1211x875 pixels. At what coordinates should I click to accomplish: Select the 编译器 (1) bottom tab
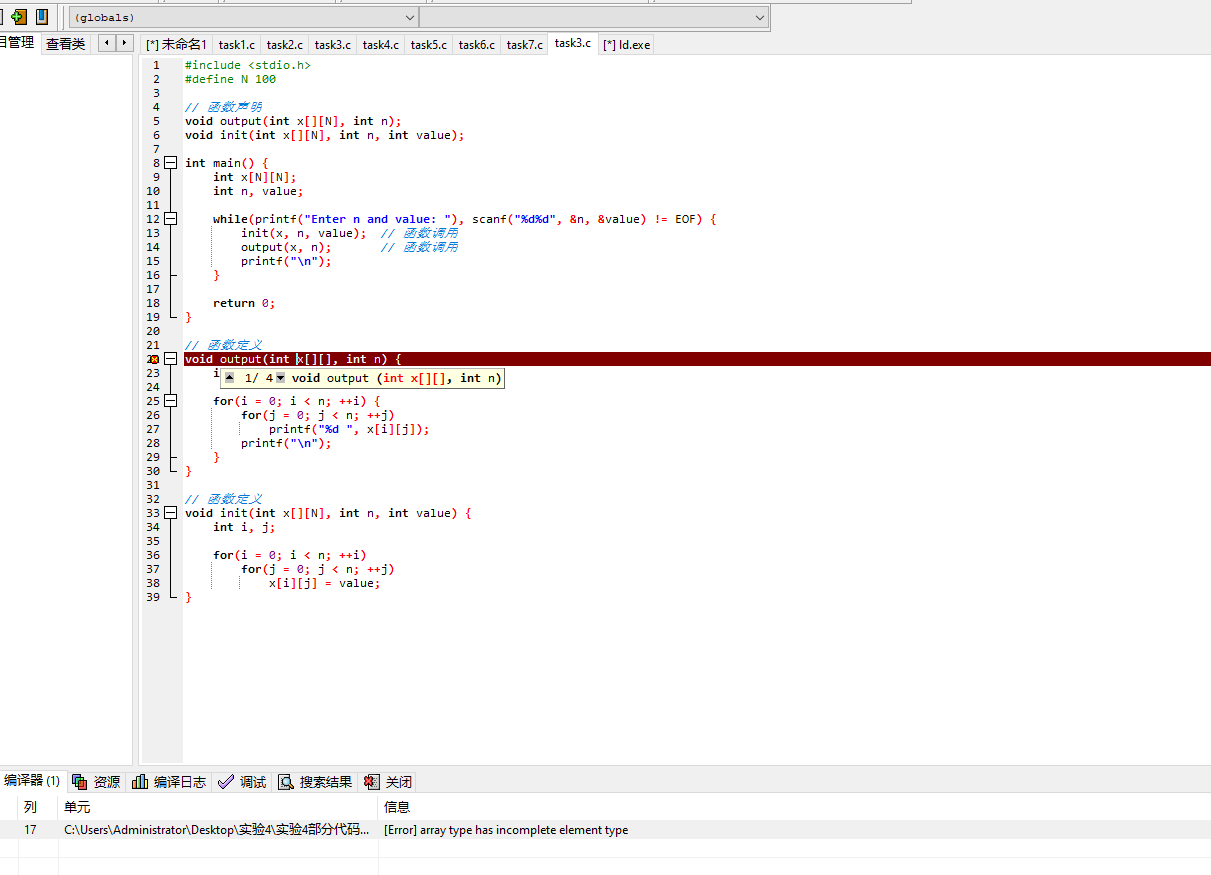[32, 781]
